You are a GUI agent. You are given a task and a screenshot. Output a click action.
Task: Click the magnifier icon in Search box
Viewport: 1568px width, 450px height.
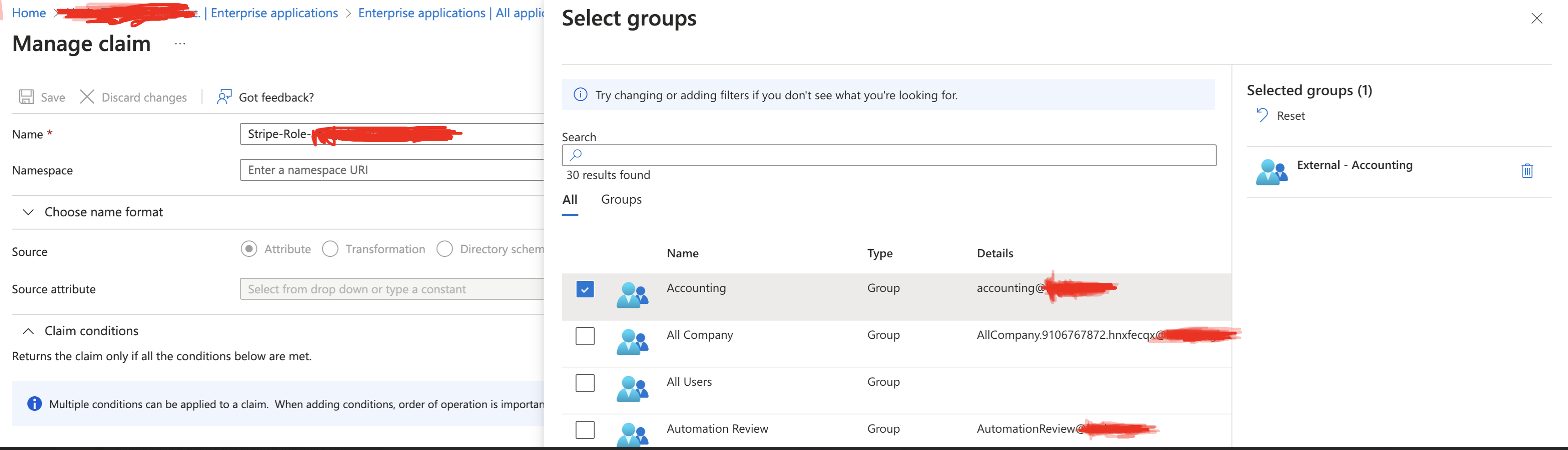576,155
